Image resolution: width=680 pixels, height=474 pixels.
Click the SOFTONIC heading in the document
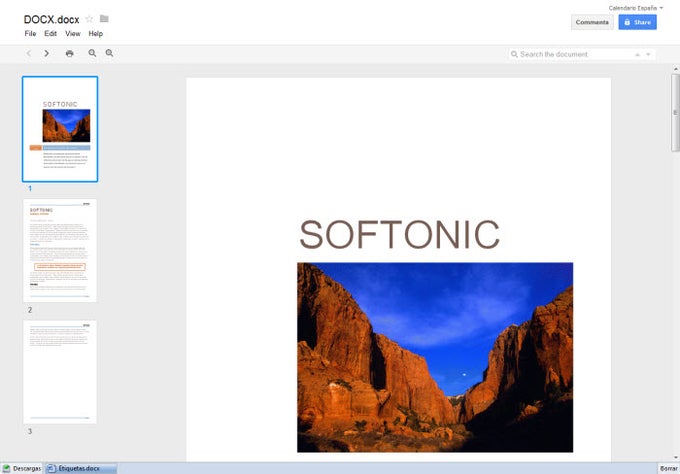coord(399,234)
